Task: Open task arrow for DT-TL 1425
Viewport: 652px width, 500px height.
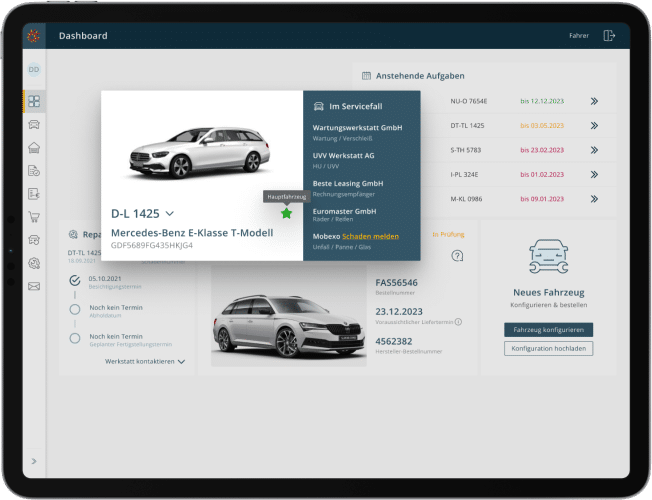Action: coord(594,126)
